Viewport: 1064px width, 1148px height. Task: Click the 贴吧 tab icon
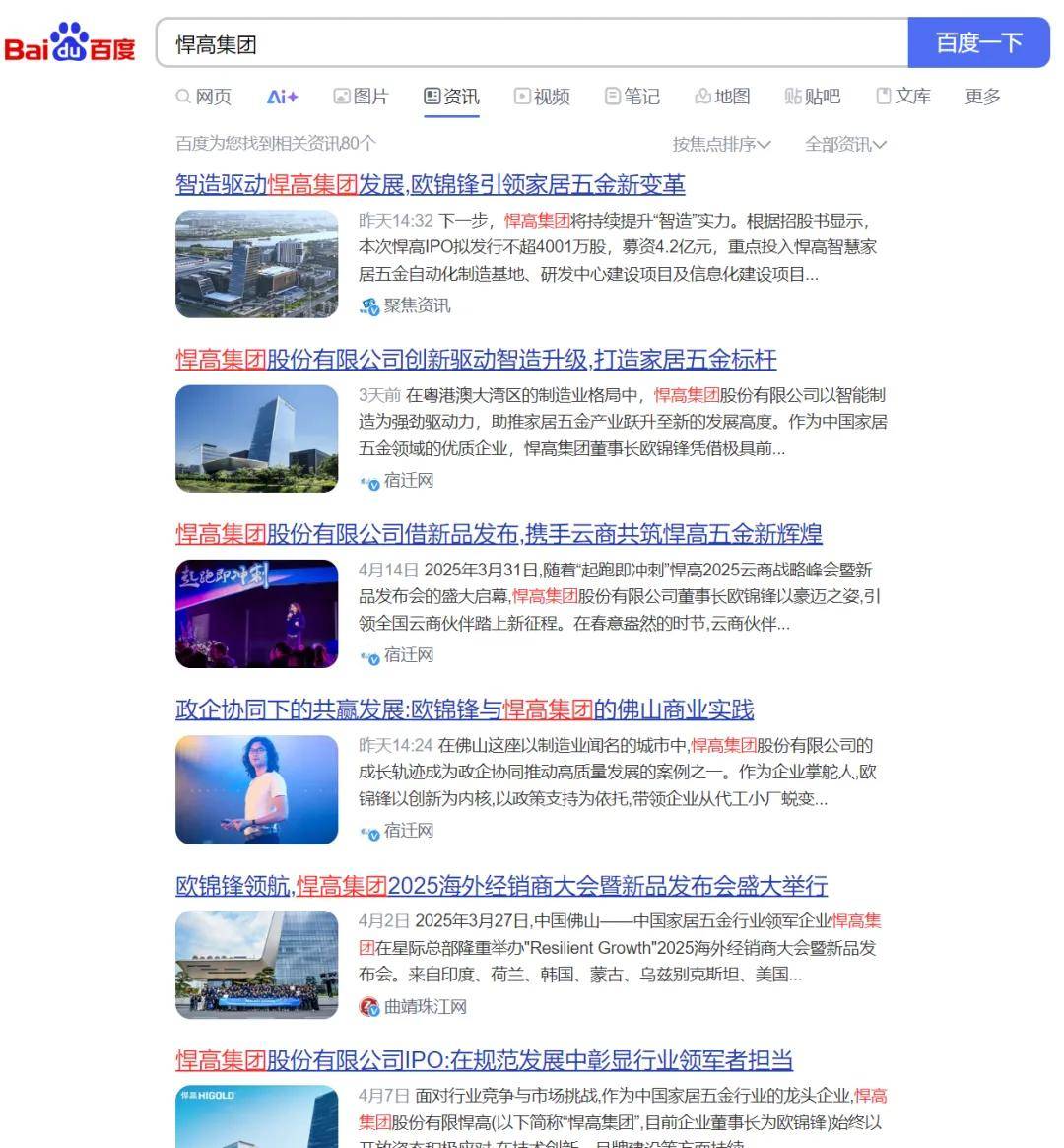[793, 96]
